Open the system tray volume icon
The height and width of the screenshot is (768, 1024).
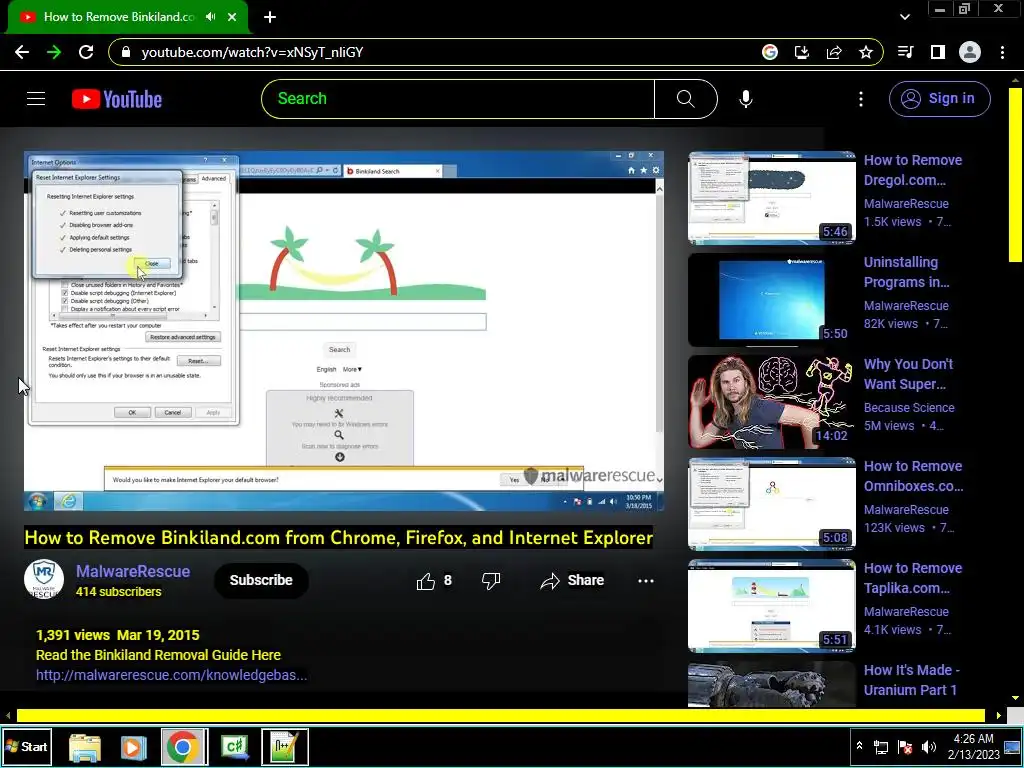pyautogui.click(x=929, y=747)
